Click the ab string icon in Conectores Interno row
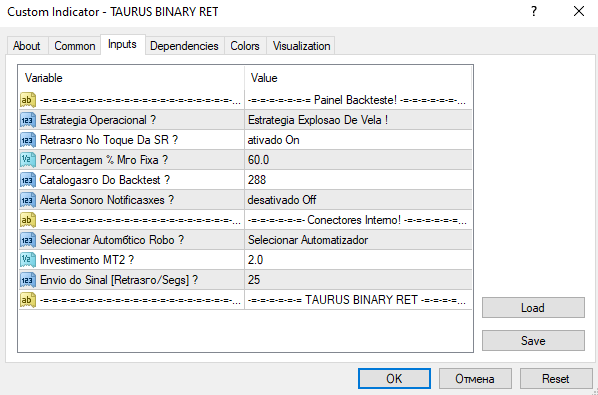 coord(28,220)
